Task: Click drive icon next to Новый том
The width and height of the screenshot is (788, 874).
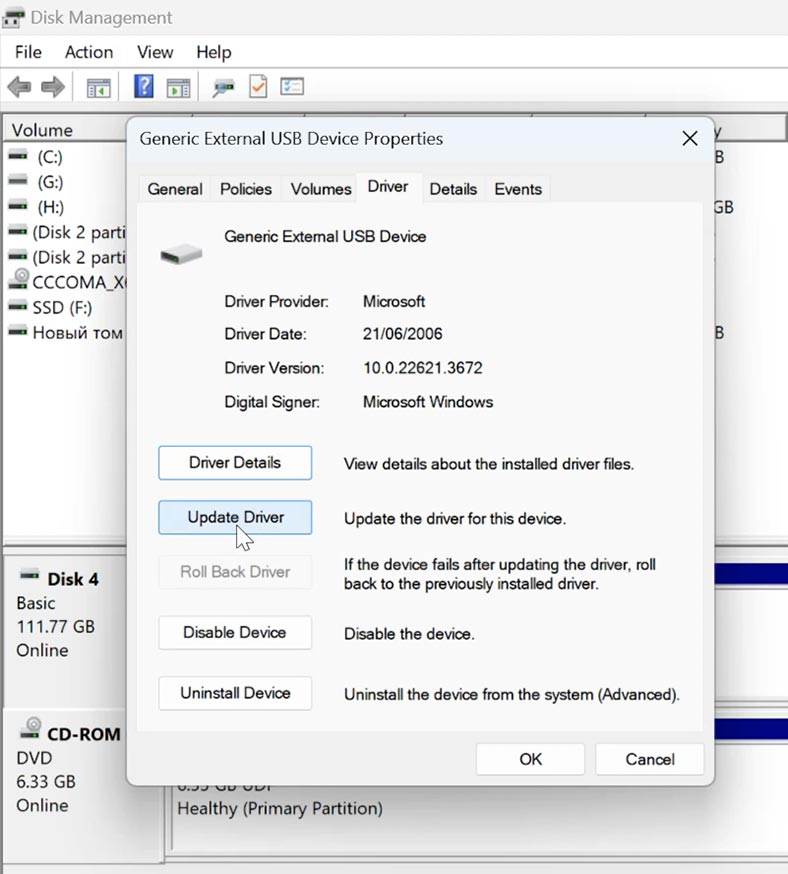Action: point(18,331)
